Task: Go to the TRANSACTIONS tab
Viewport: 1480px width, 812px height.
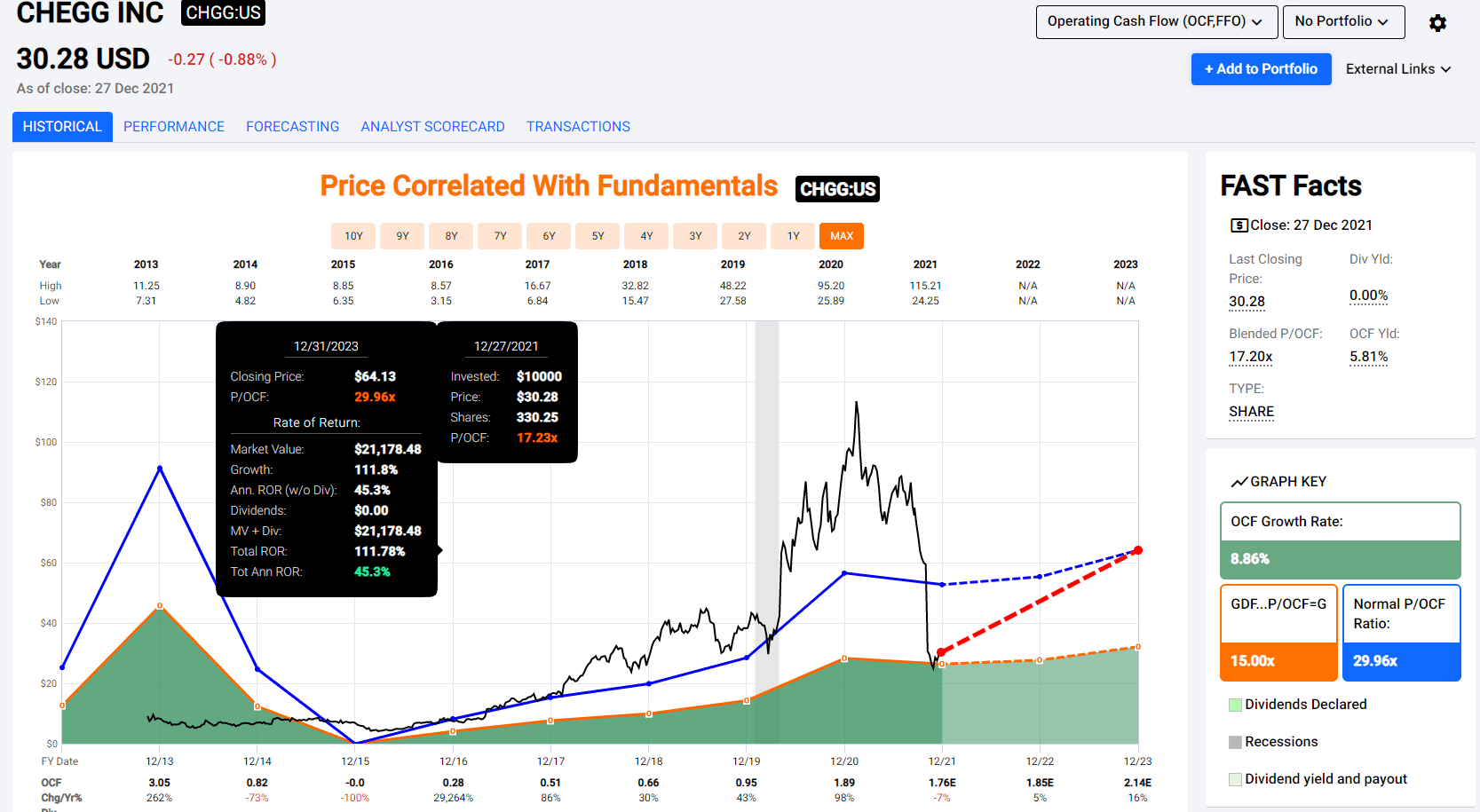Action: 578,127
